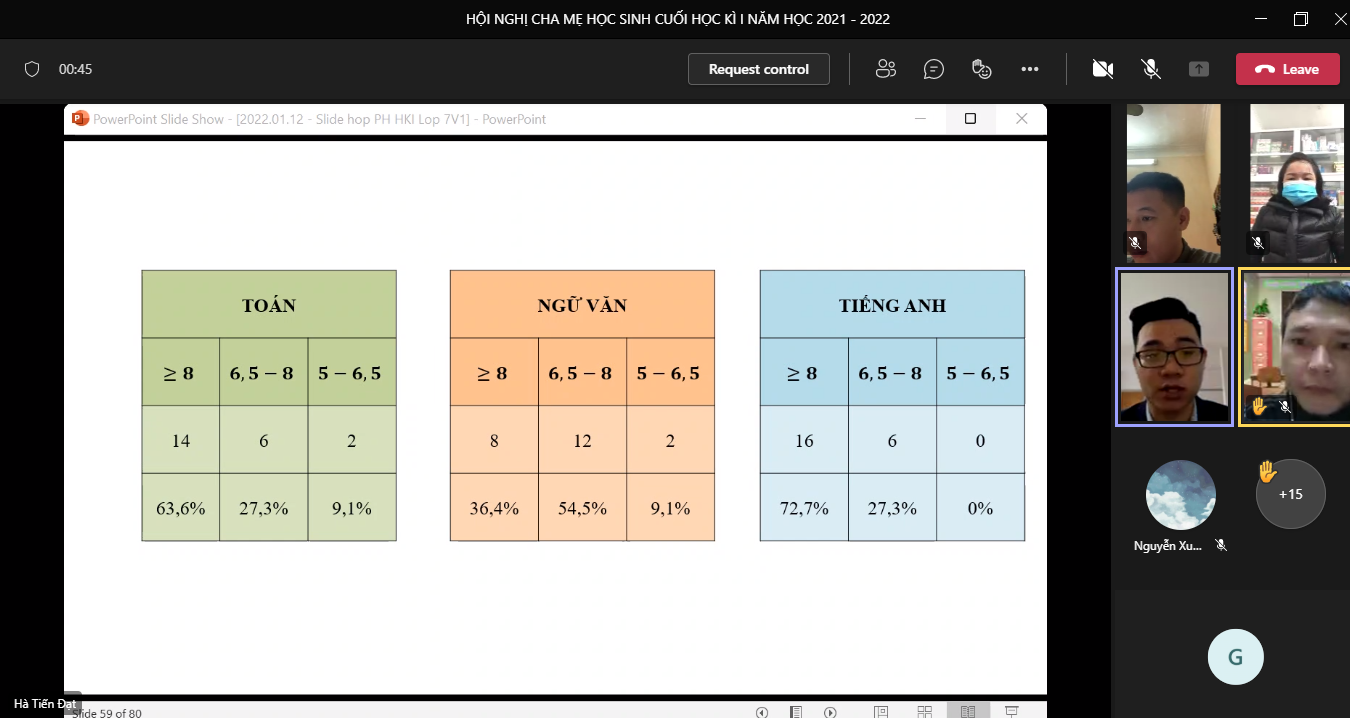Image resolution: width=1350 pixels, height=718 pixels.
Task: Start Slide Show from status bar
Action: pyautogui.click(x=1011, y=712)
